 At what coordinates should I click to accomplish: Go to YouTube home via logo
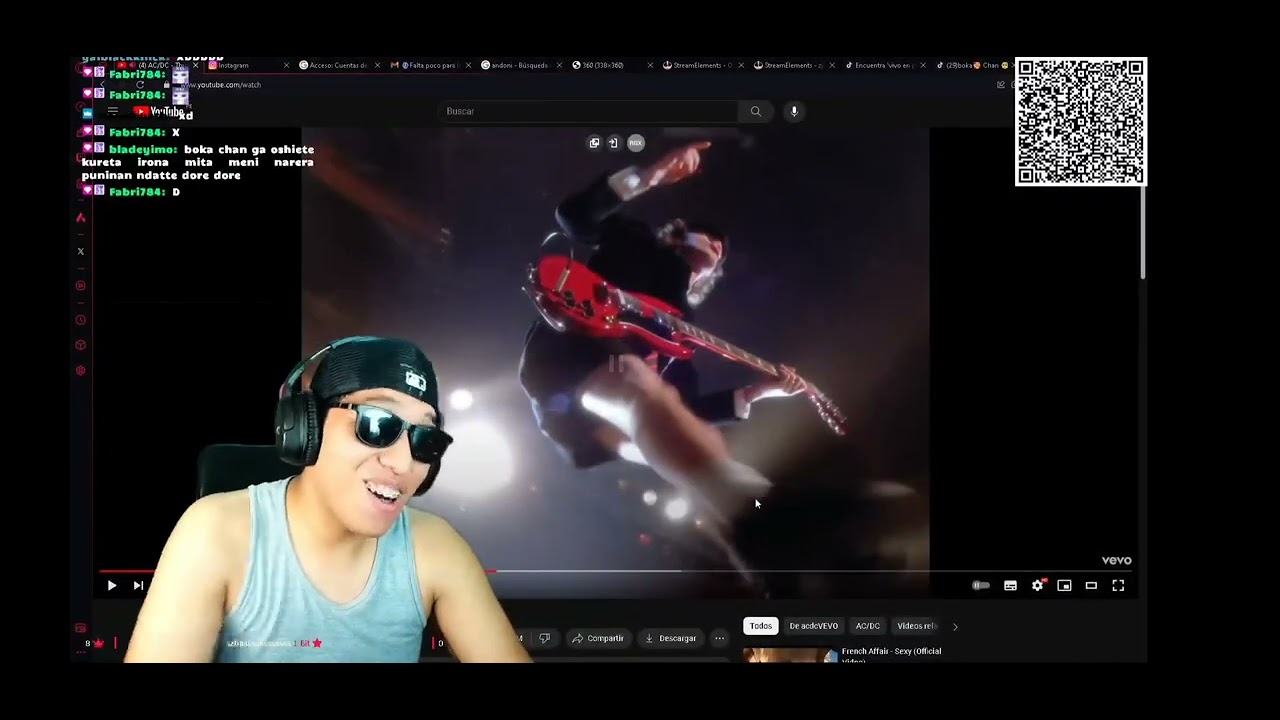coord(157,111)
